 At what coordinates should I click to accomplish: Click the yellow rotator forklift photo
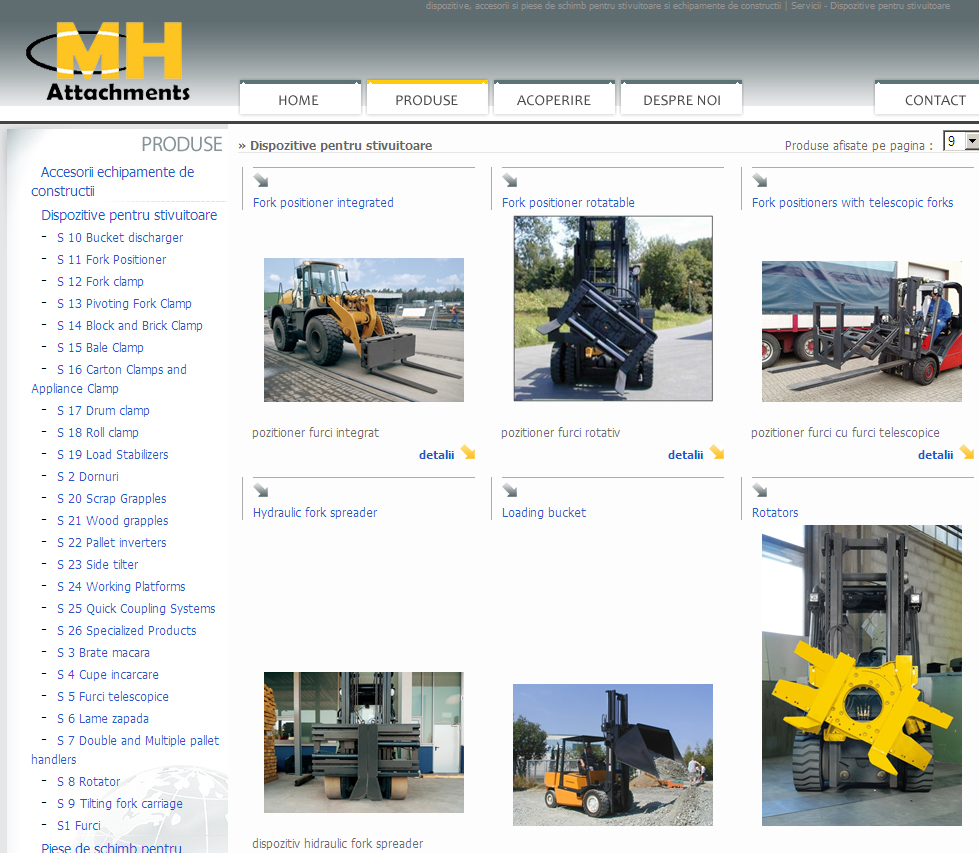click(x=861, y=675)
